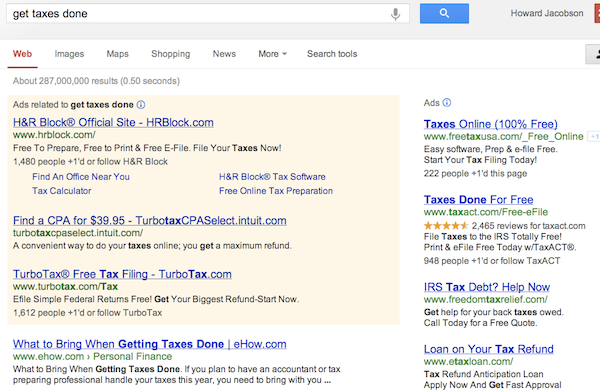The height and width of the screenshot is (392, 600).
Task: Focus the search box containing 'get taxes done'
Action: [x=208, y=14]
